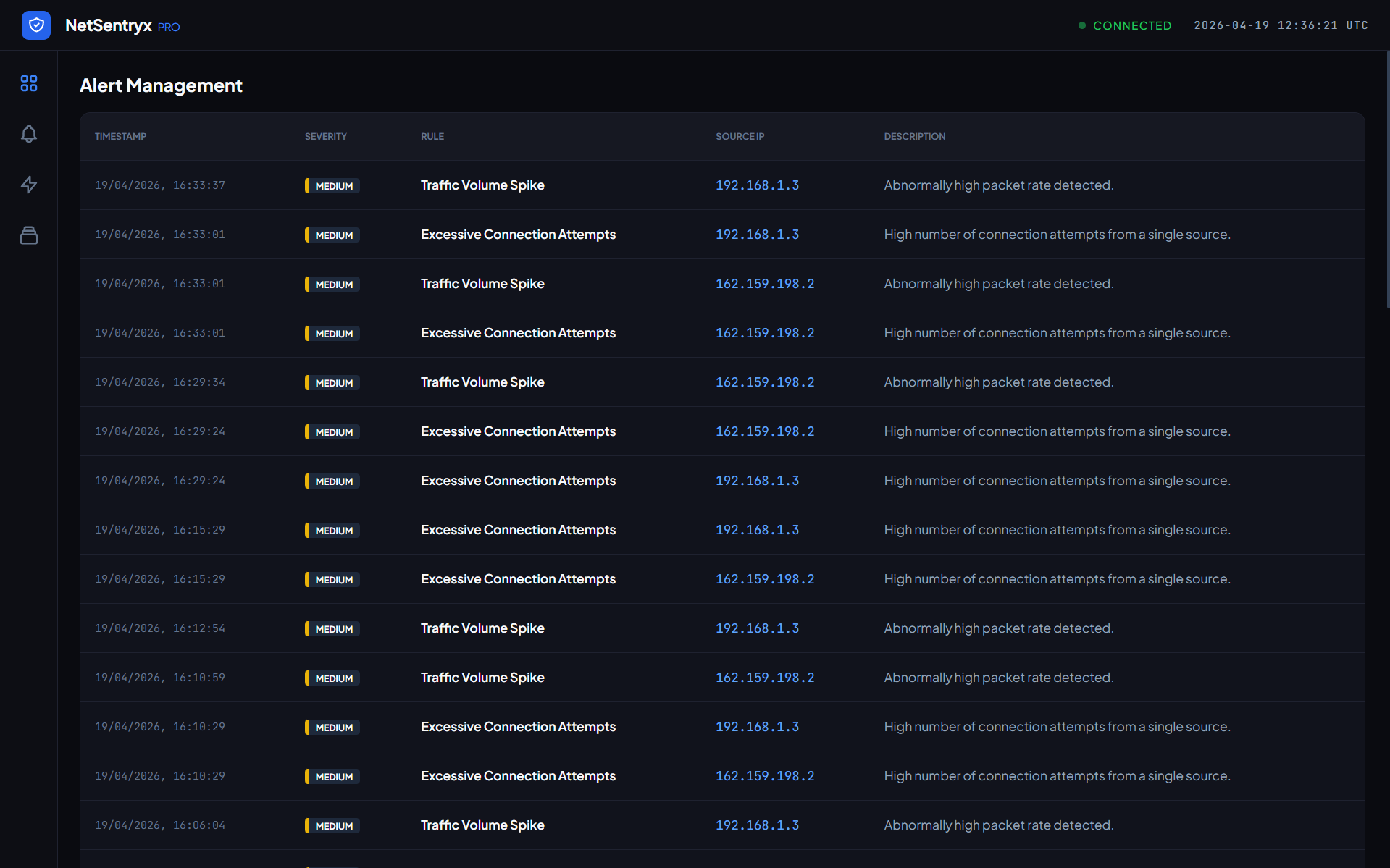Select the lightning bolt sidebar icon

[29, 185]
